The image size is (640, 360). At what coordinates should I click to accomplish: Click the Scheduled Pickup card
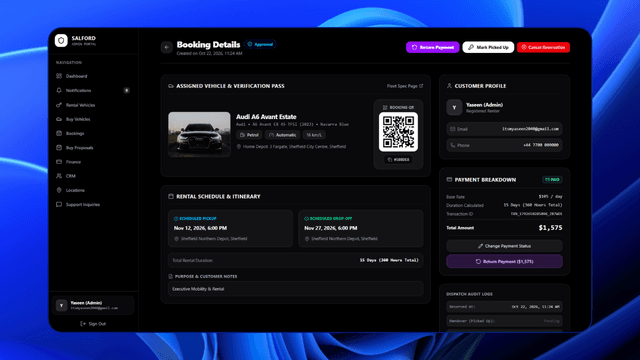[230, 229]
